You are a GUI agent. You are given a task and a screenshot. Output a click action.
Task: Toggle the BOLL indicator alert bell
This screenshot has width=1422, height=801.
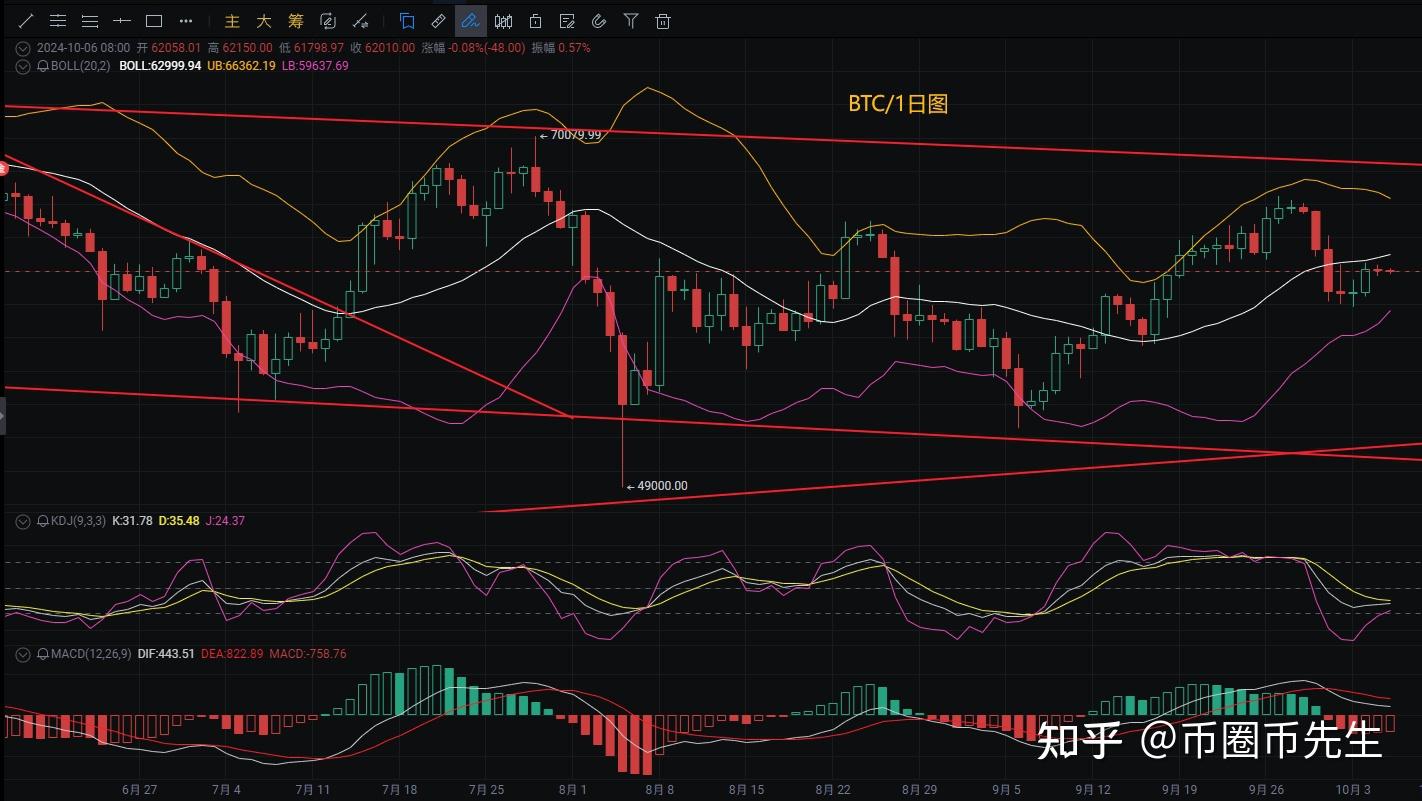pos(43,66)
